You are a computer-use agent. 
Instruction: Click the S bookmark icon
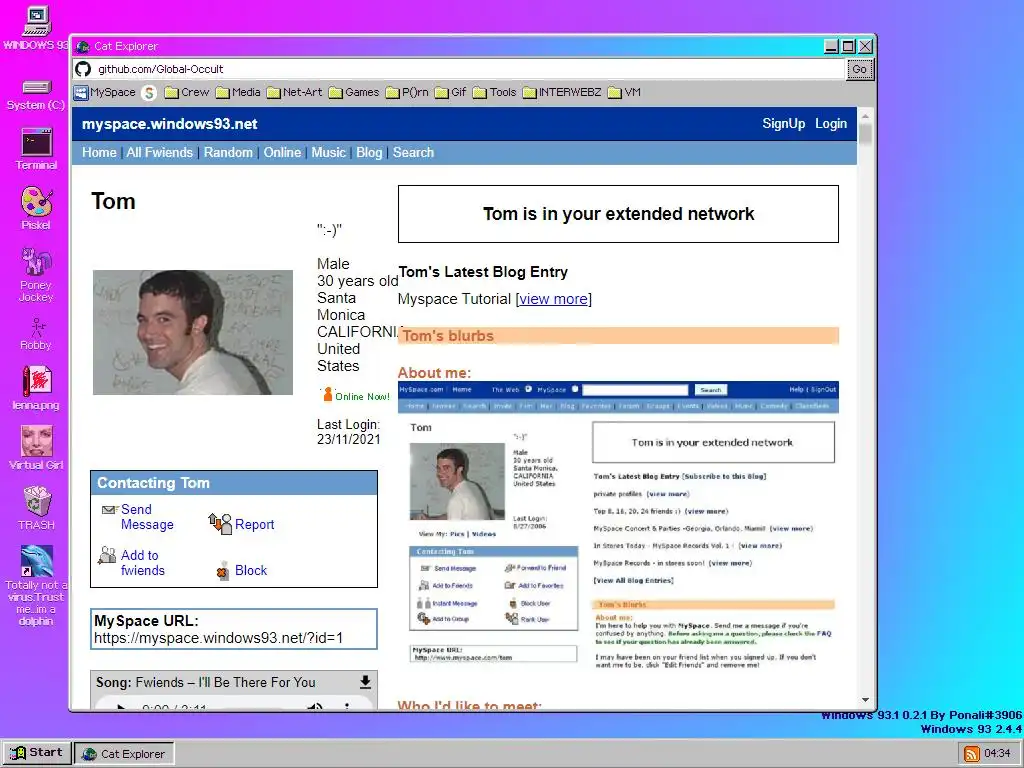(150, 93)
